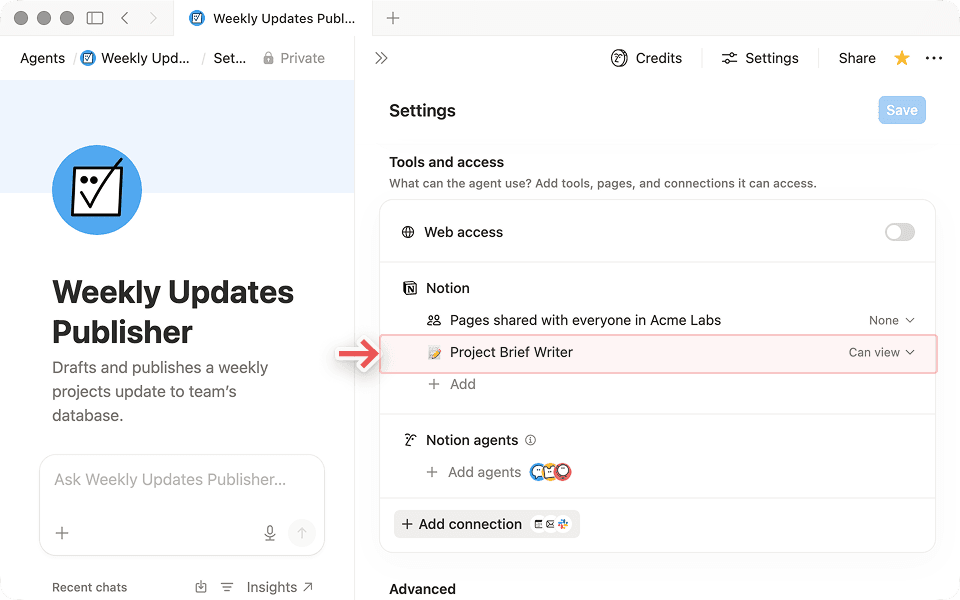Click the globe icon beside Web access
Image resolution: width=960 pixels, height=600 pixels.
(408, 232)
